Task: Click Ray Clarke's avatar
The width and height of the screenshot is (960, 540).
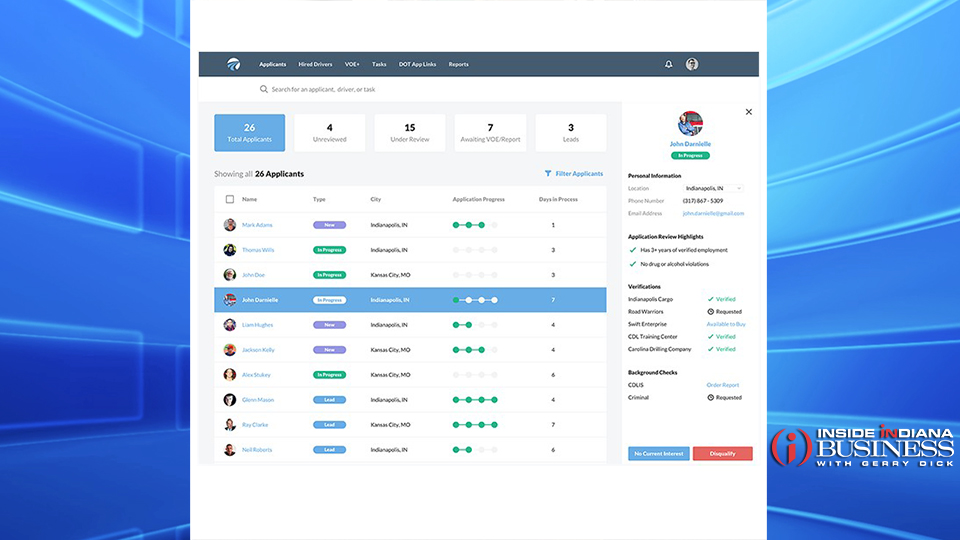Action: (230, 425)
